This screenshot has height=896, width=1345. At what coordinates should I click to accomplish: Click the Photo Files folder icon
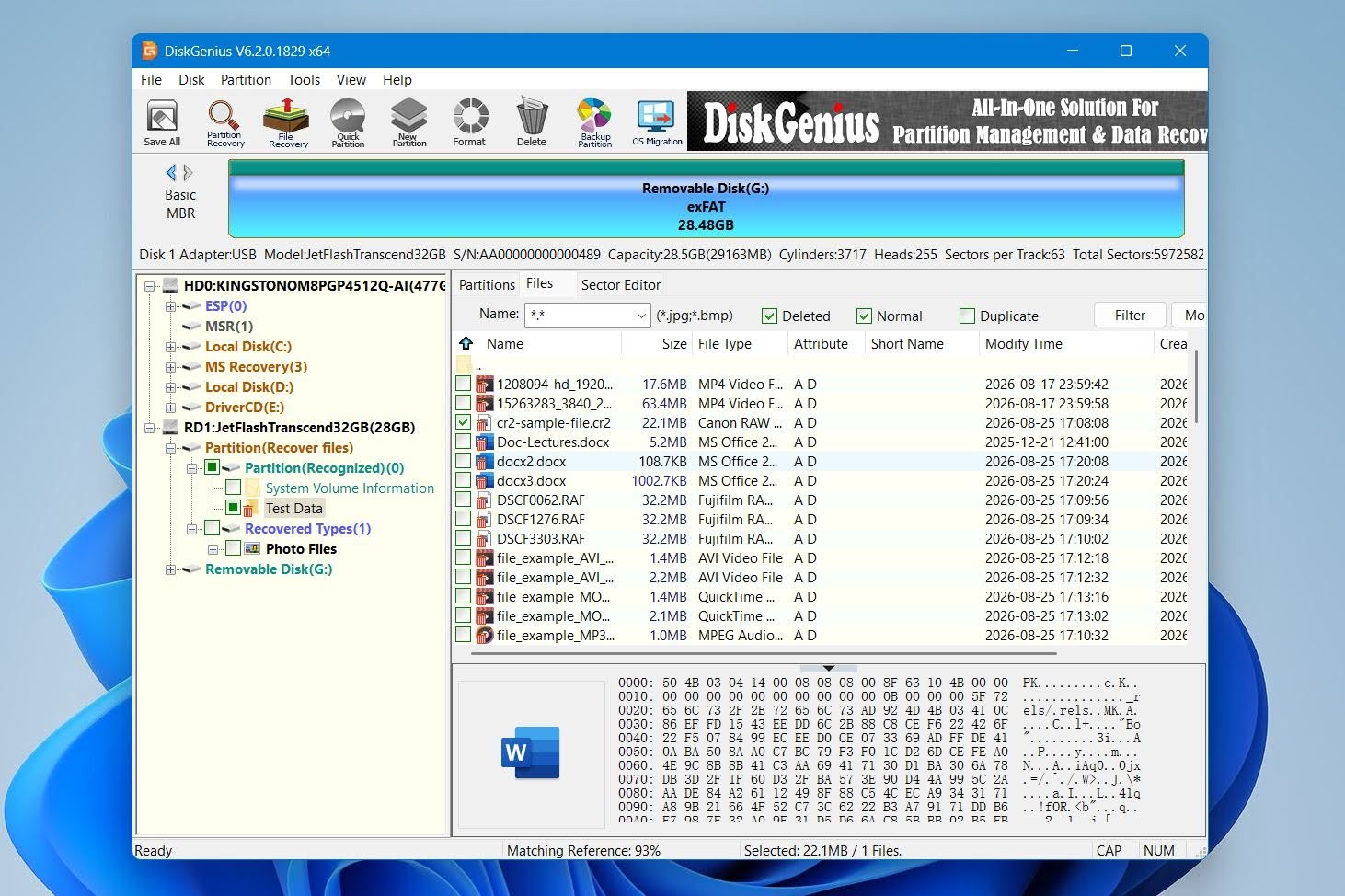click(x=252, y=549)
